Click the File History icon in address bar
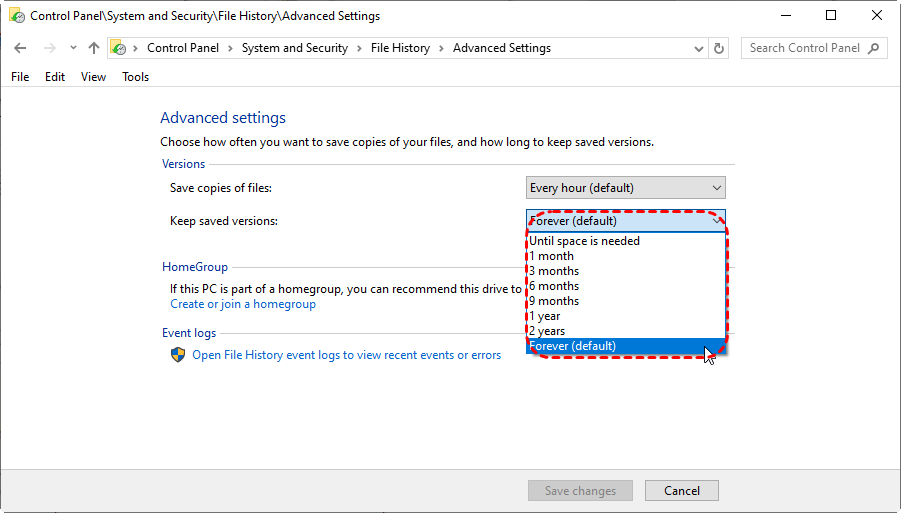Screen dimensions: 901x513 coord(118,48)
